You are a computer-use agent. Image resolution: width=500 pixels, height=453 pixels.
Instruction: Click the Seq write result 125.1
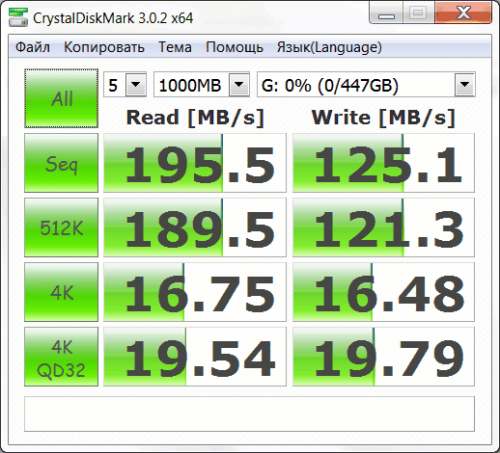click(383, 163)
